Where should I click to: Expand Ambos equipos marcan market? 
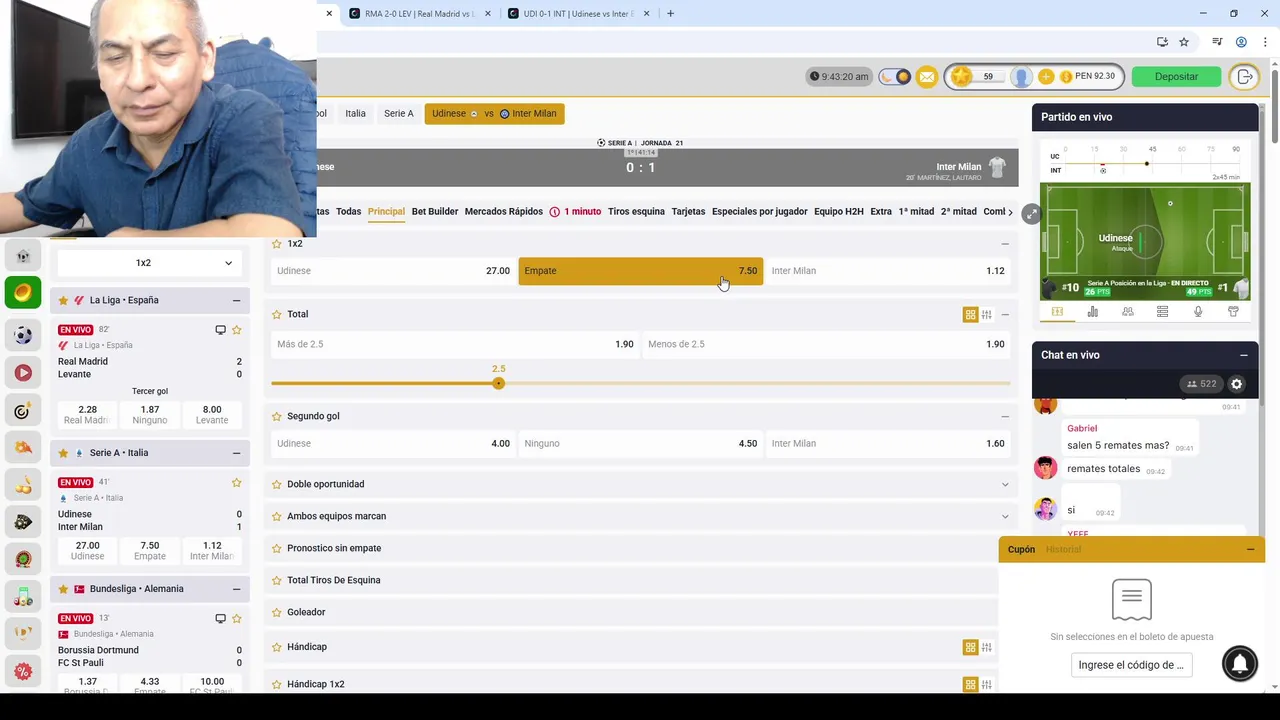[x=1005, y=516]
